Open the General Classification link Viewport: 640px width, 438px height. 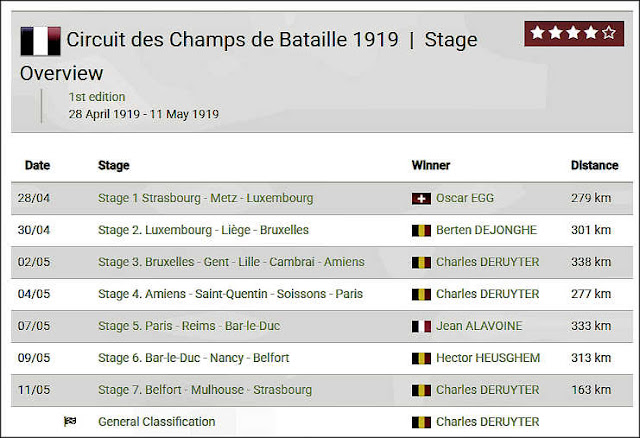click(x=156, y=422)
